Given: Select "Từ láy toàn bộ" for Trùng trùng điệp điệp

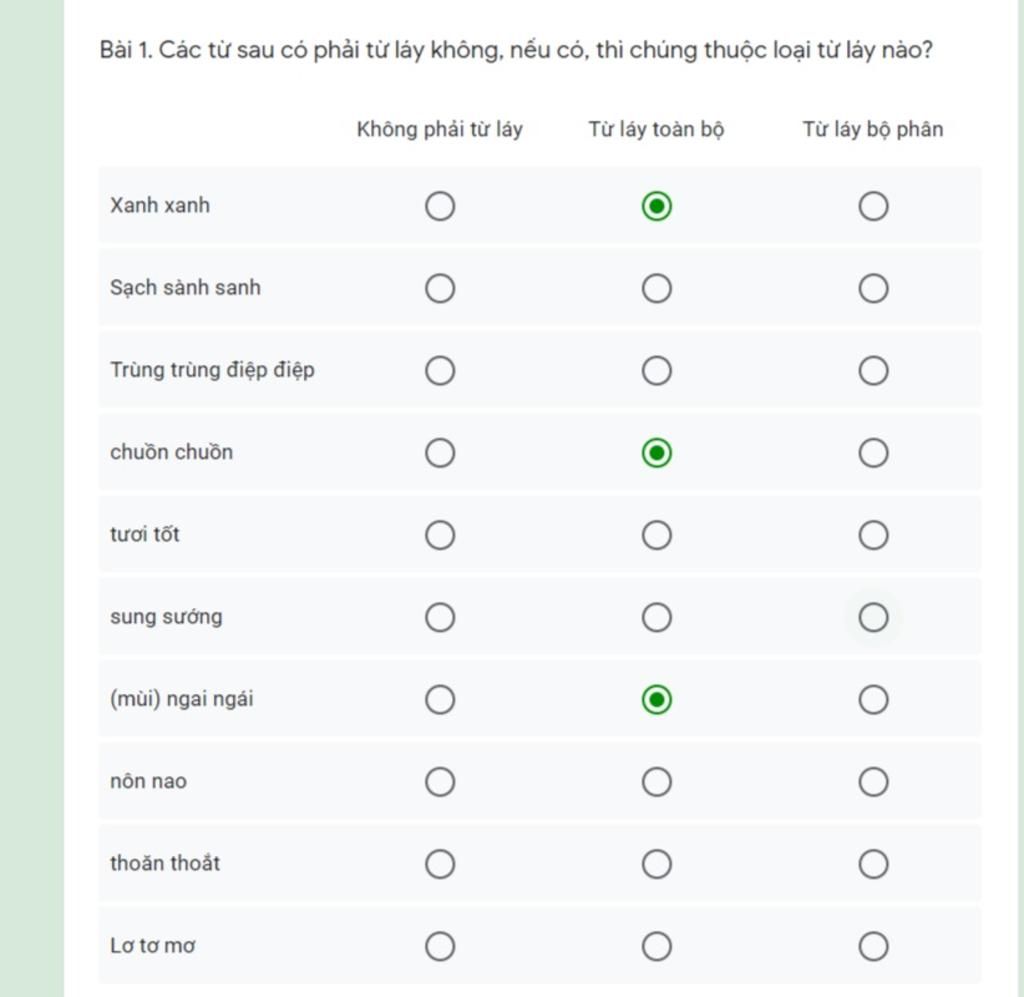Looking at the screenshot, I should coord(656,371).
